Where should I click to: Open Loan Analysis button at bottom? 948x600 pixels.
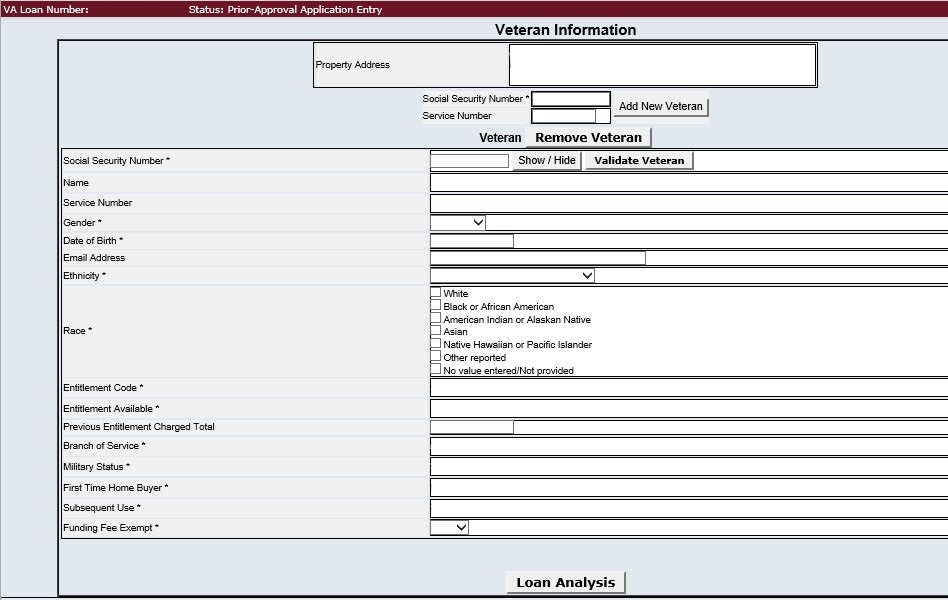565,583
